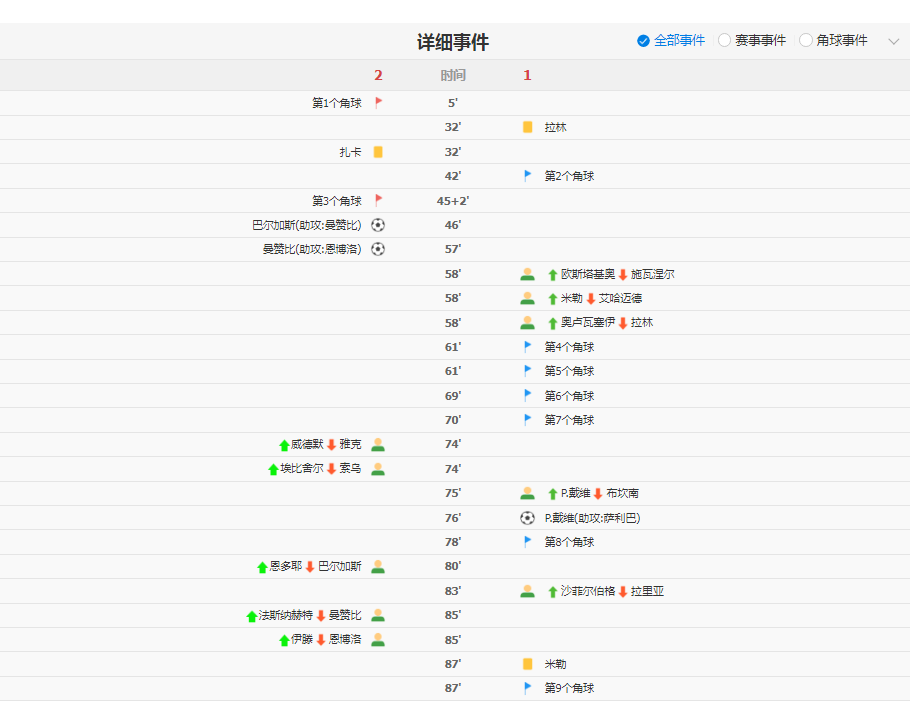Click blue flag for 第9个角球

pos(527,688)
